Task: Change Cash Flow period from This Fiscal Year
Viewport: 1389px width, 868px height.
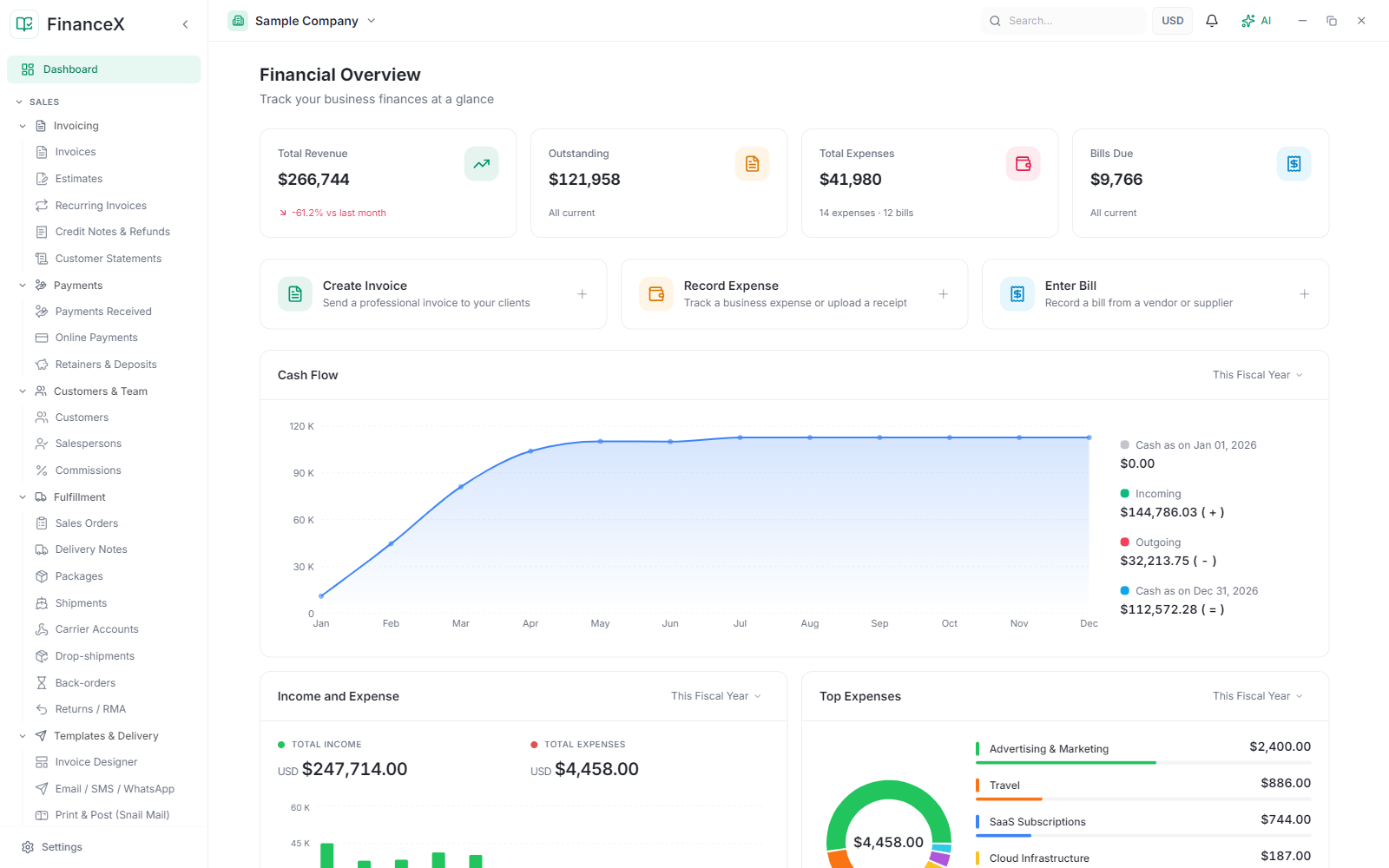Action: 1258,375
